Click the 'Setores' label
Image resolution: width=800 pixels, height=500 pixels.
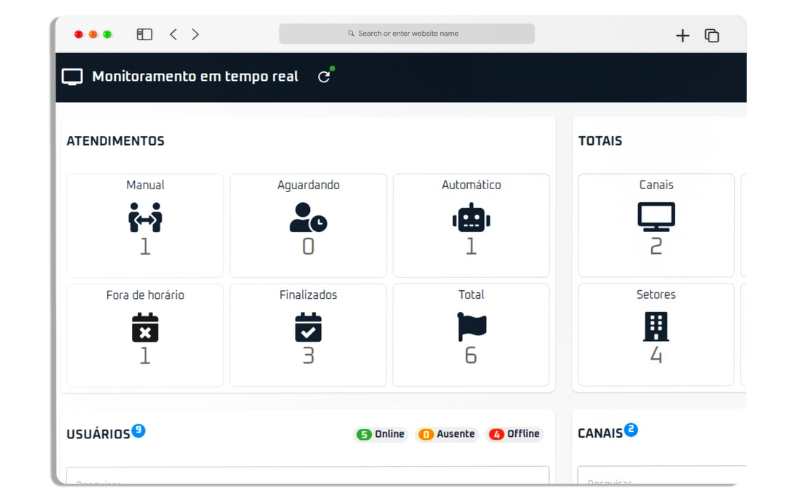(656, 294)
